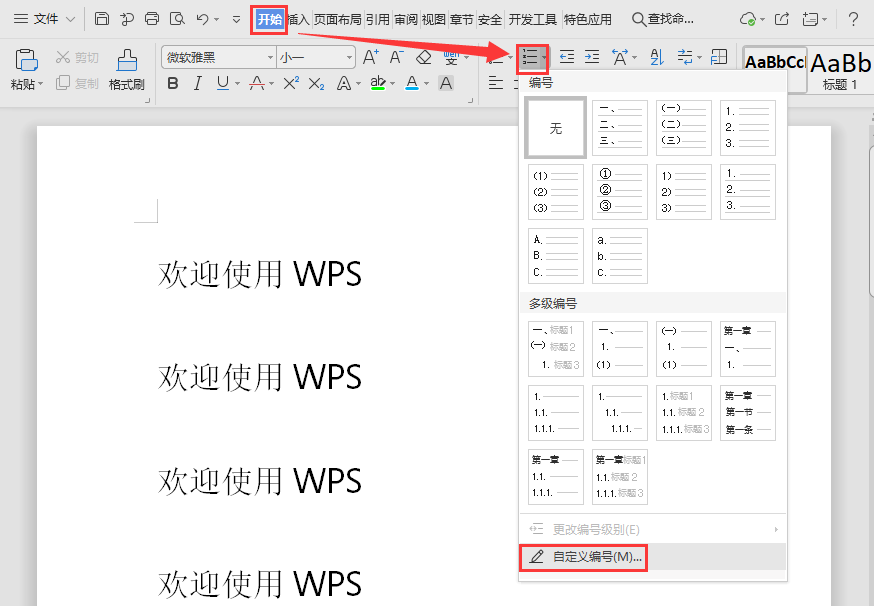Apply subscript X₂ formatting
The height and width of the screenshot is (606, 874).
point(316,84)
